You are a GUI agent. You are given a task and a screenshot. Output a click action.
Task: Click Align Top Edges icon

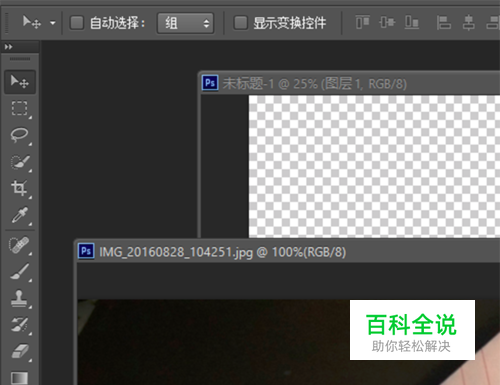pos(362,22)
